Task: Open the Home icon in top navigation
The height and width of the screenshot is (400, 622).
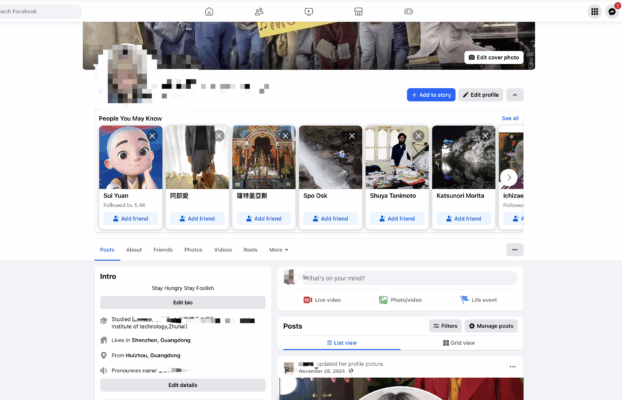Action: coord(209,11)
